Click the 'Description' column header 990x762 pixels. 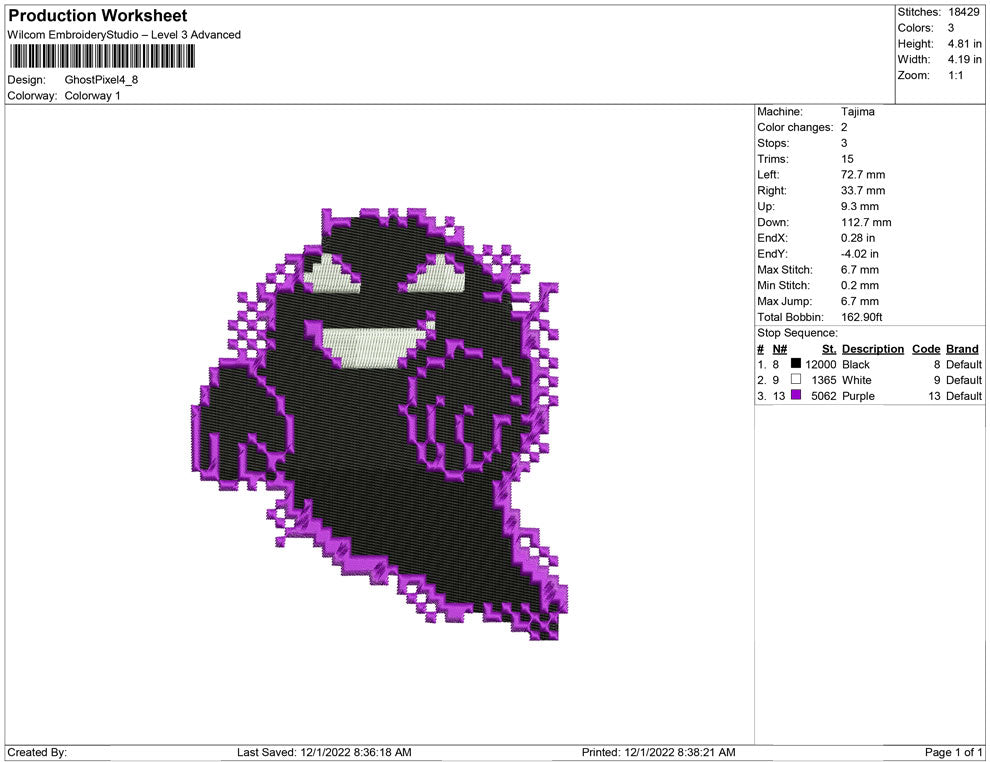pyautogui.click(x=873, y=349)
